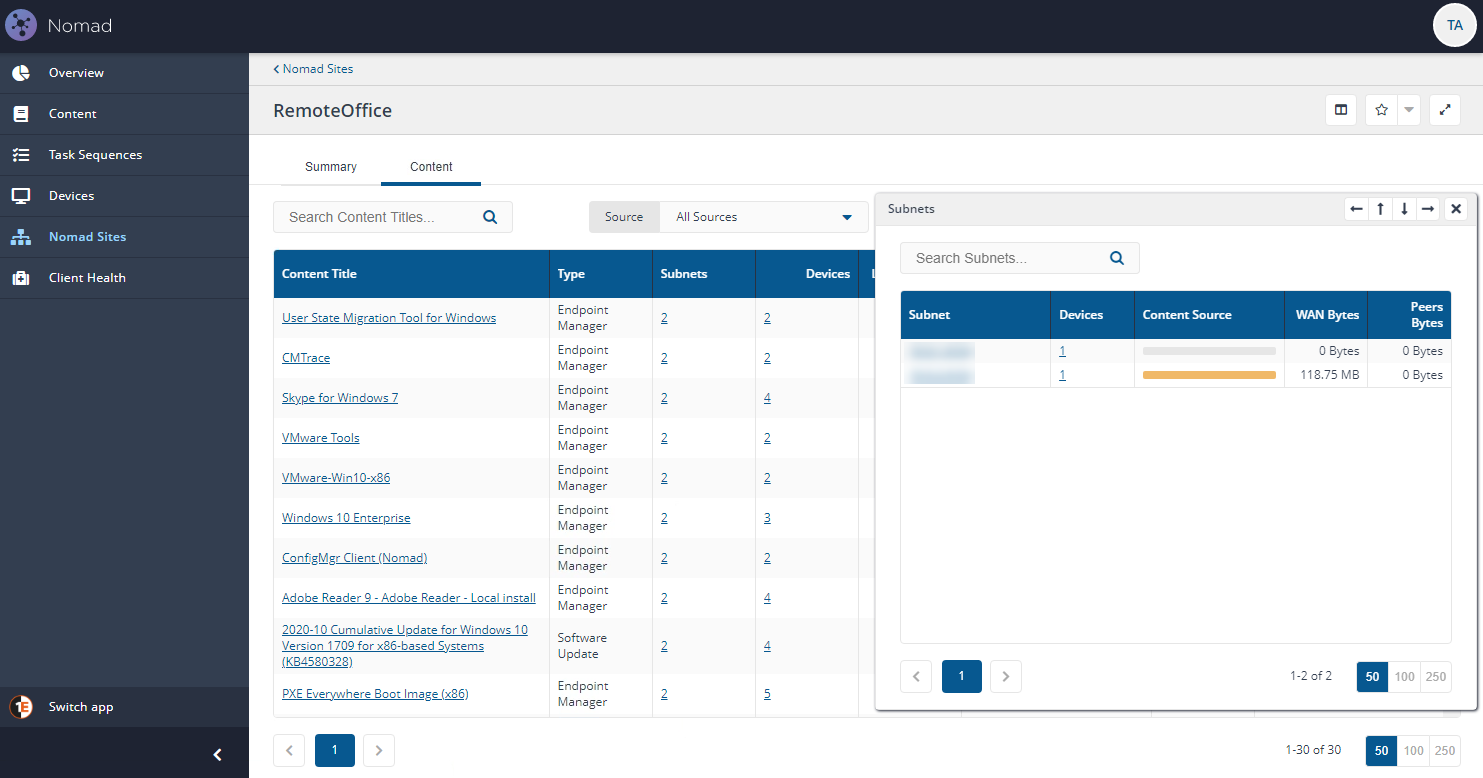Image resolution: width=1483 pixels, height=778 pixels.
Task: Open the All Sources dropdown
Action: (764, 217)
